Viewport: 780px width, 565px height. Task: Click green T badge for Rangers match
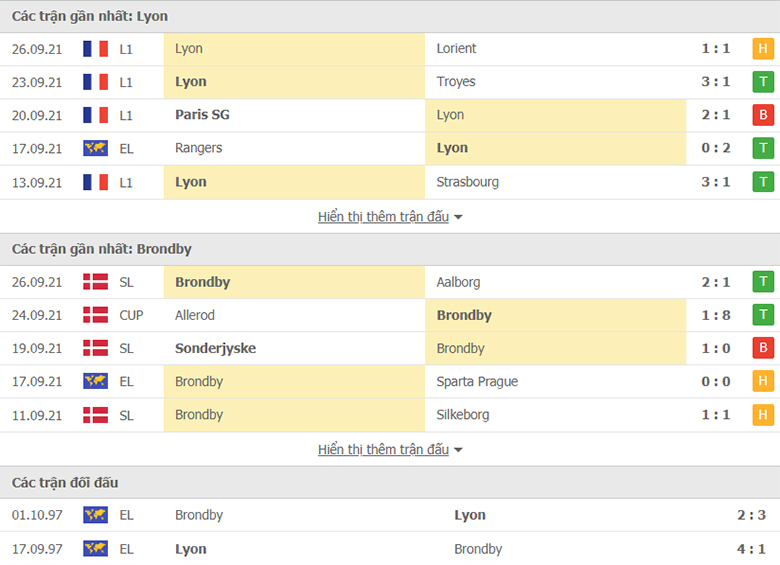pyautogui.click(x=763, y=148)
